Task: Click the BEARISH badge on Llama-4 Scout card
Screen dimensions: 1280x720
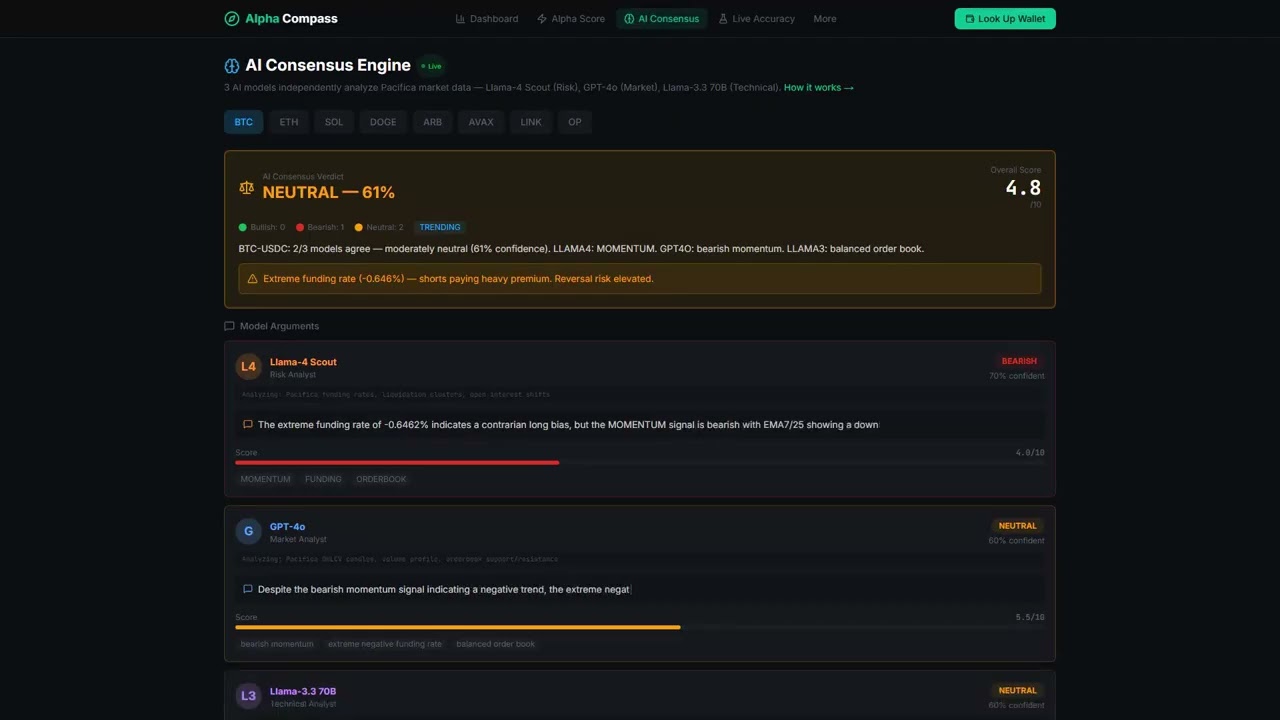Action: [1019, 361]
